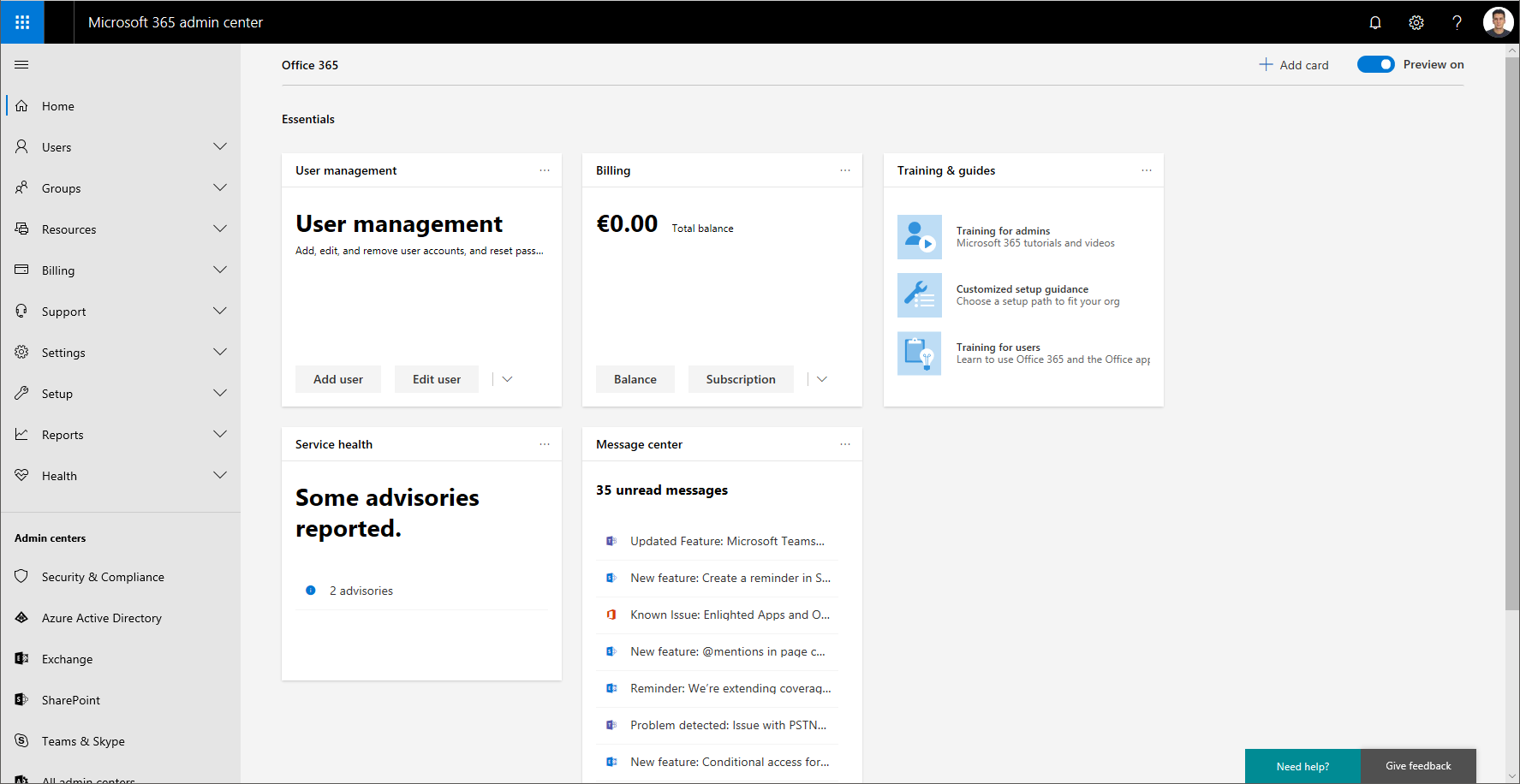This screenshot has width=1520, height=784.
Task: Click the Exchange admin center icon
Action: coord(22,658)
